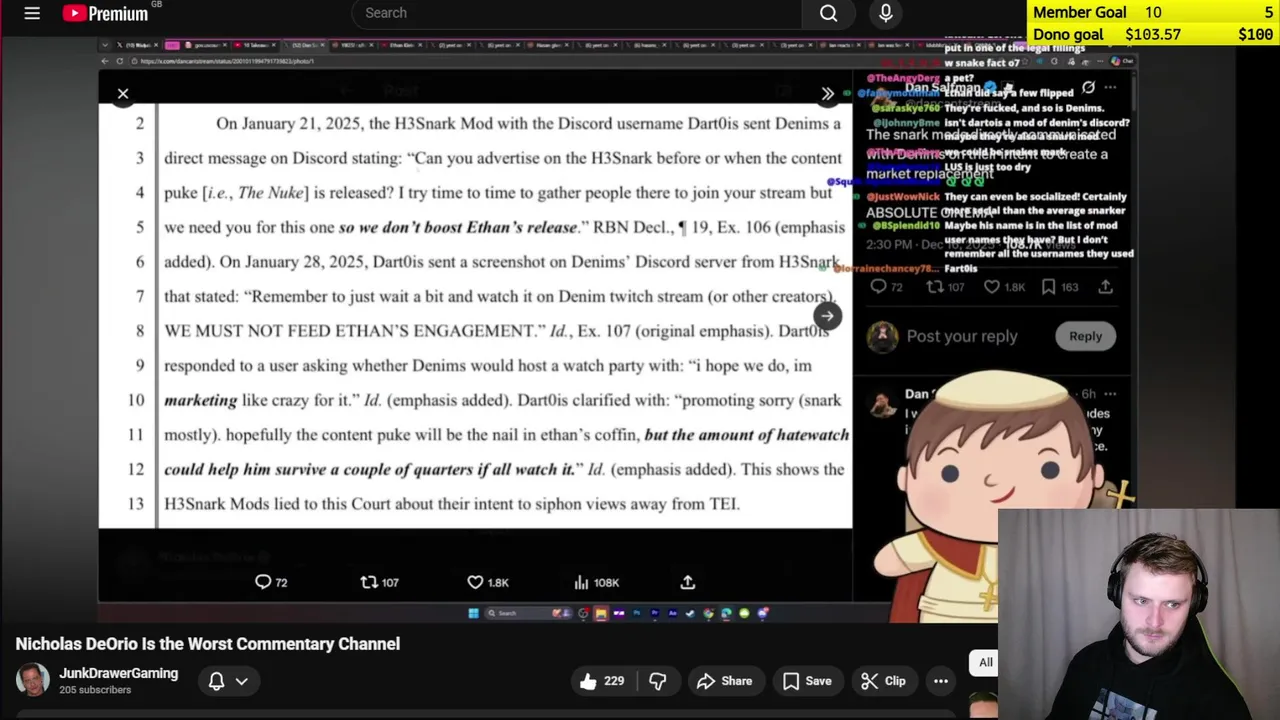Go to next photo with arrow

coord(827,316)
